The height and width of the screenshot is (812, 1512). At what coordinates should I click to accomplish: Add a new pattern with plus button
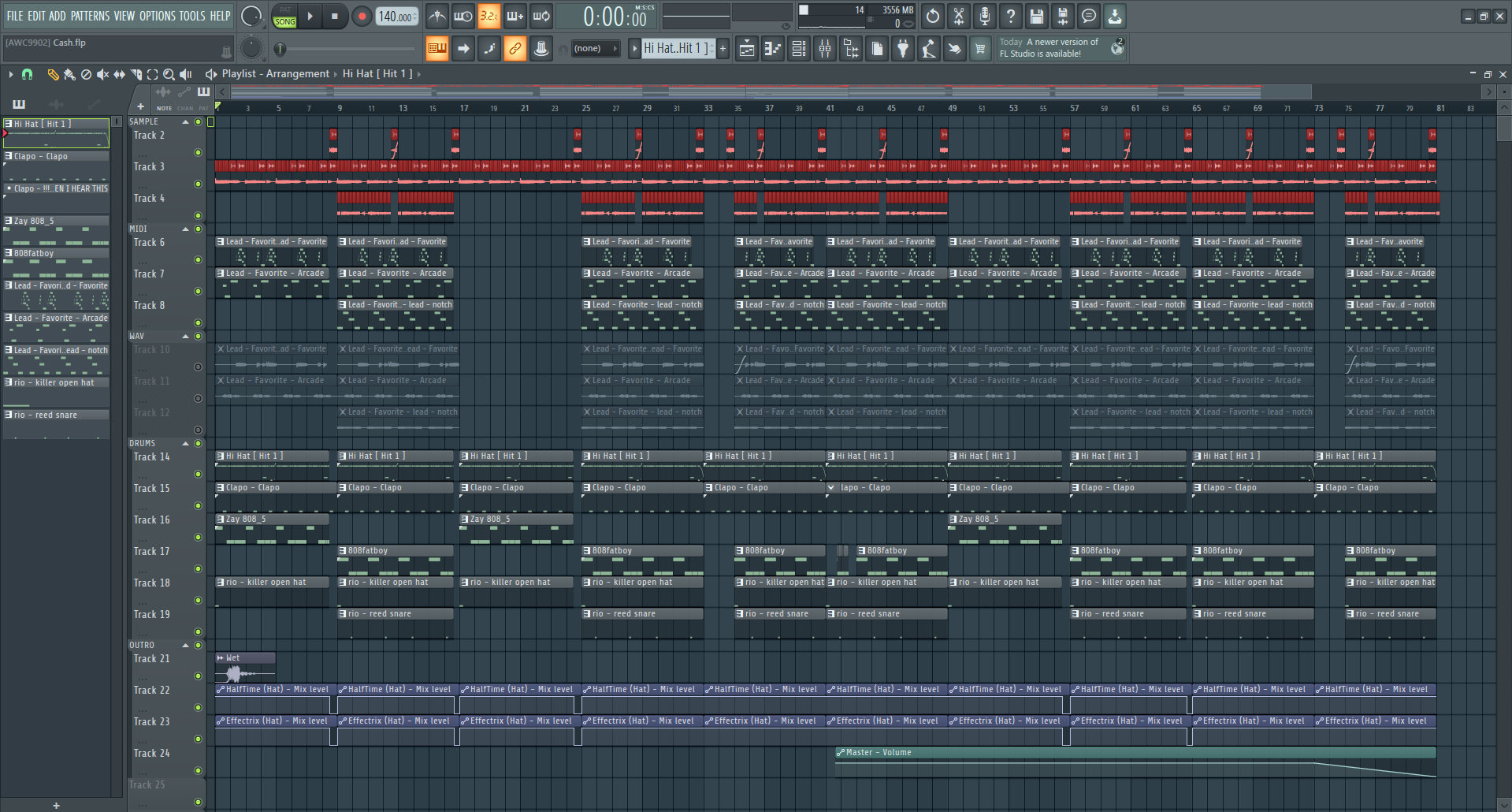[723, 49]
